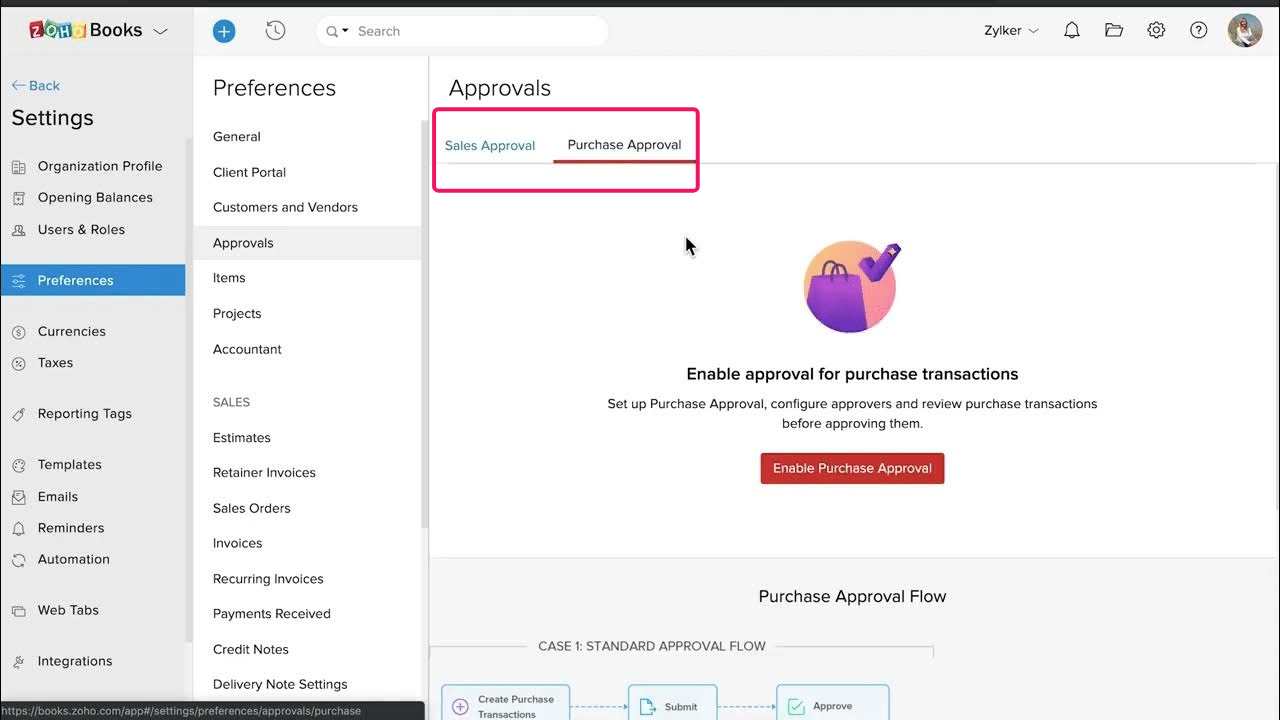1280x720 pixels.
Task: Enable Purchase Approval with the red button
Action: [852, 468]
